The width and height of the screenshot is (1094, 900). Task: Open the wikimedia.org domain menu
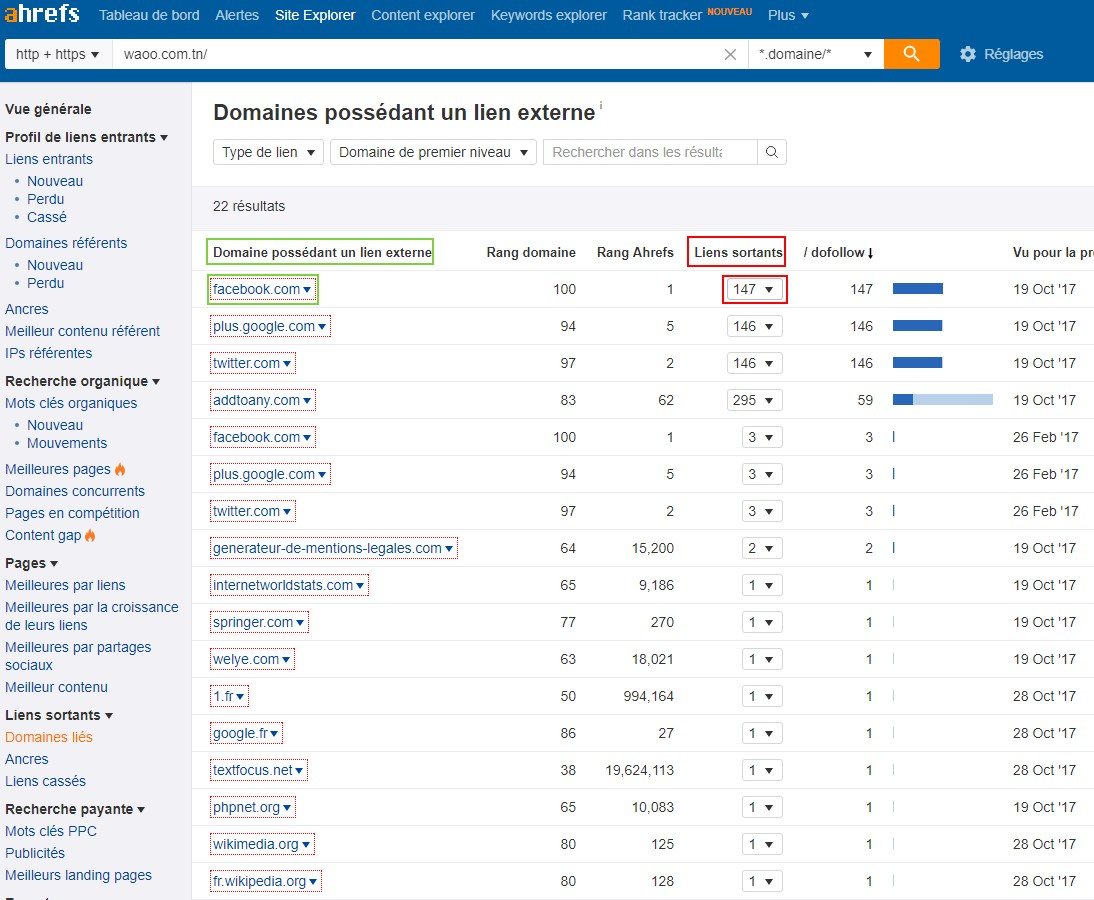tap(262, 844)
